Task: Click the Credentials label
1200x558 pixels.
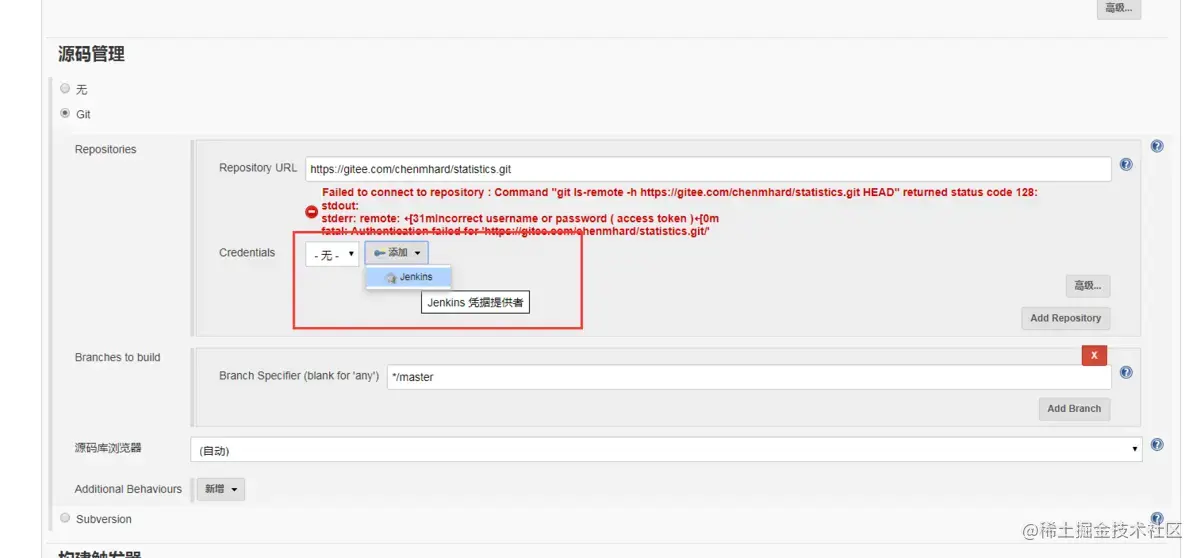Action: (x=247, y=252)
